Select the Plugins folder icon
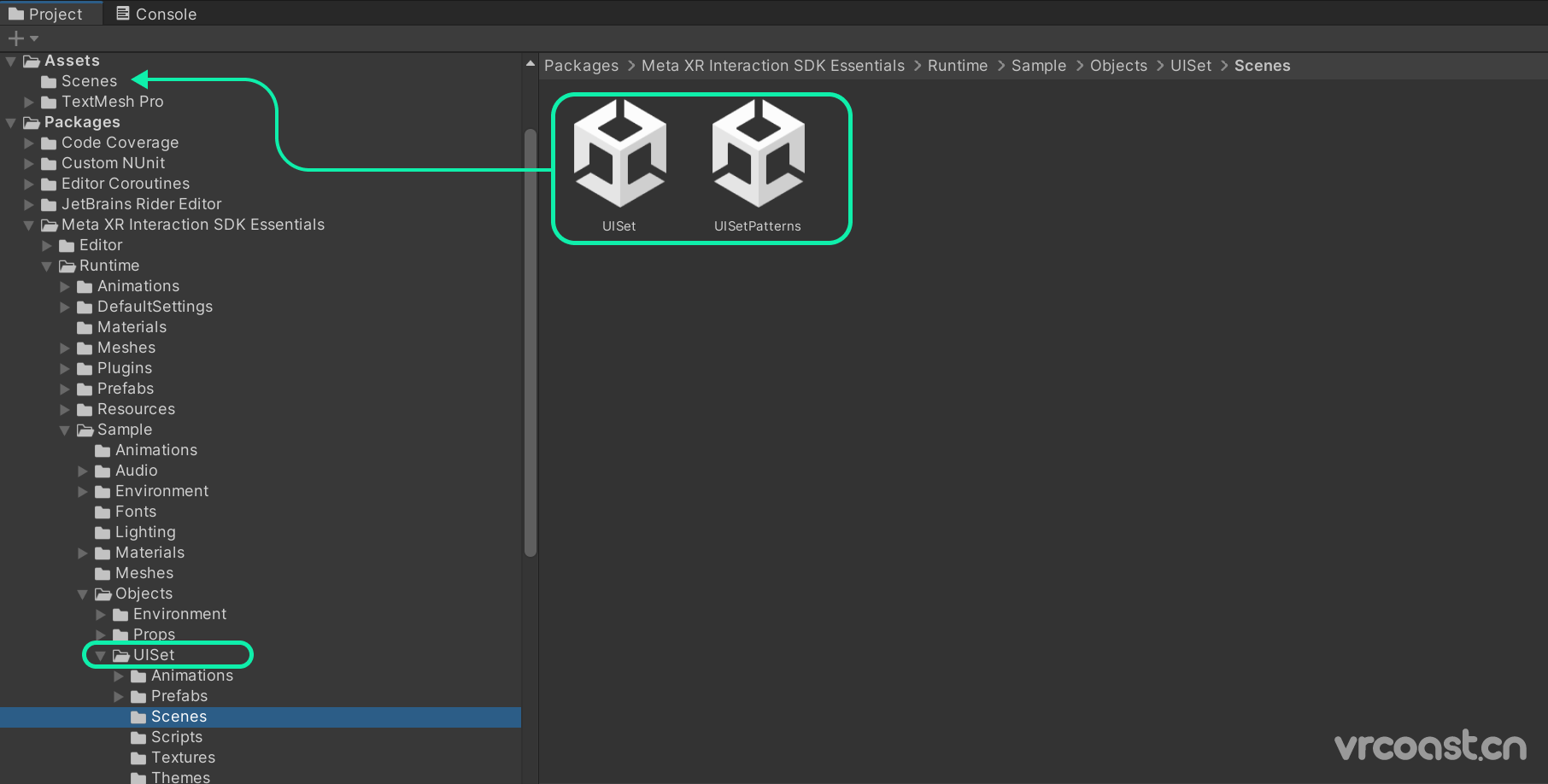Image resolution: width=1548 pixels, height=784 pixels. coord(85,369)
